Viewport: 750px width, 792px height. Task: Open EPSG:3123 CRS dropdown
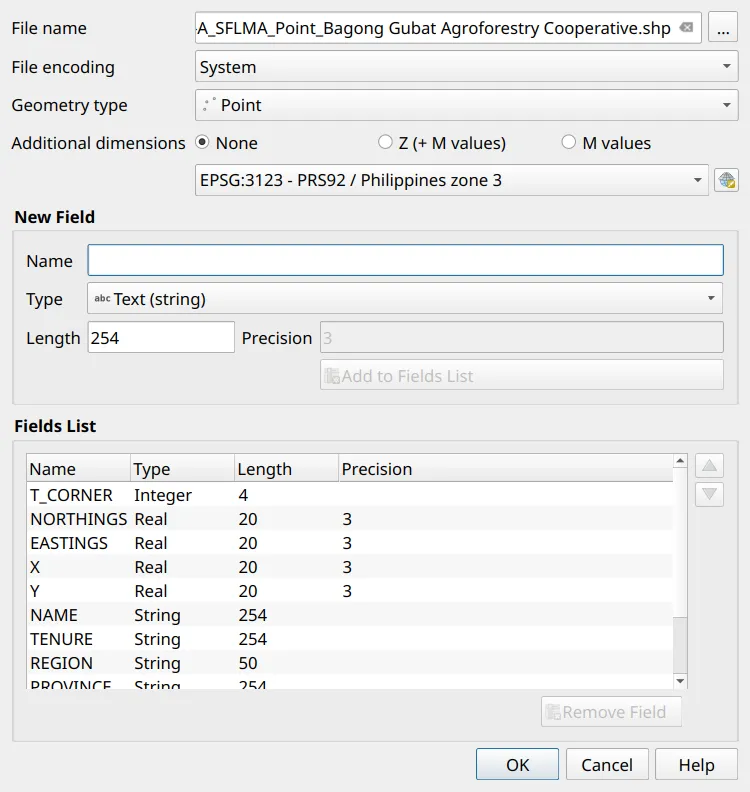tap(452, 180)
